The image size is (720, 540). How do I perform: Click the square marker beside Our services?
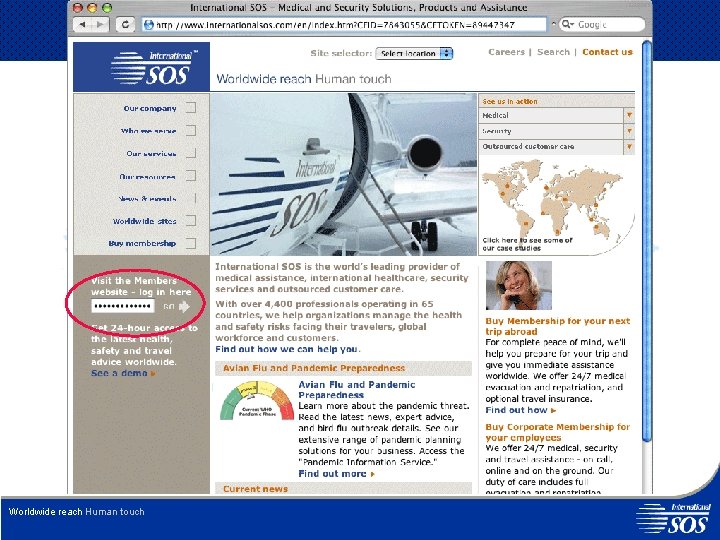tap(191, 153)
